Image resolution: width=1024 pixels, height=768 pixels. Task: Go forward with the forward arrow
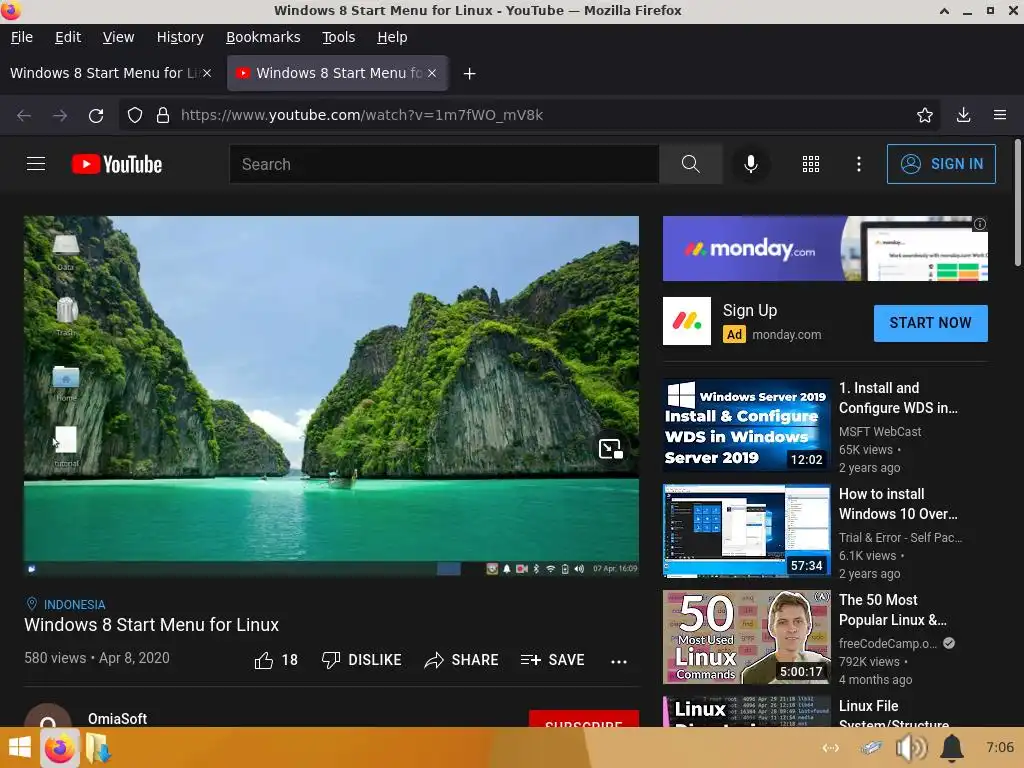coord(60,116)
